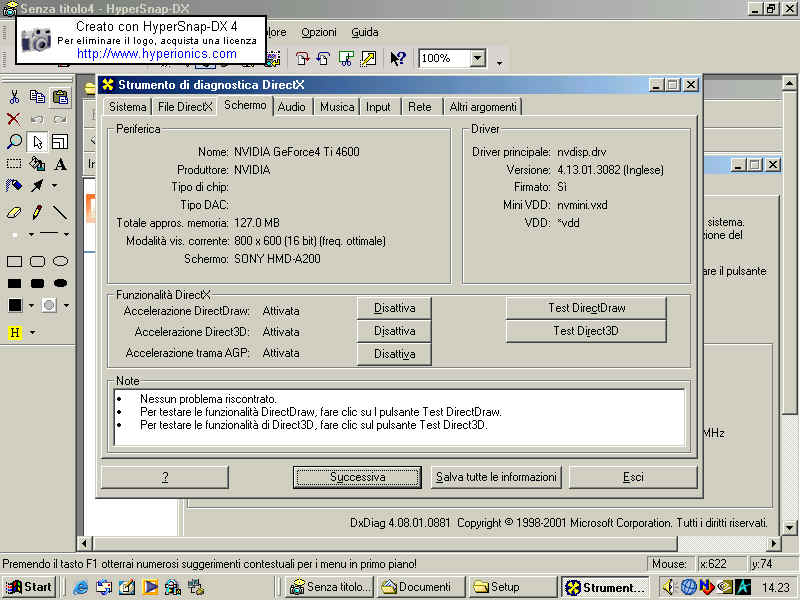Click the ? help button in DirectX dialog
This screenshot has height=600, width=800.
click(x=165, y=478)
